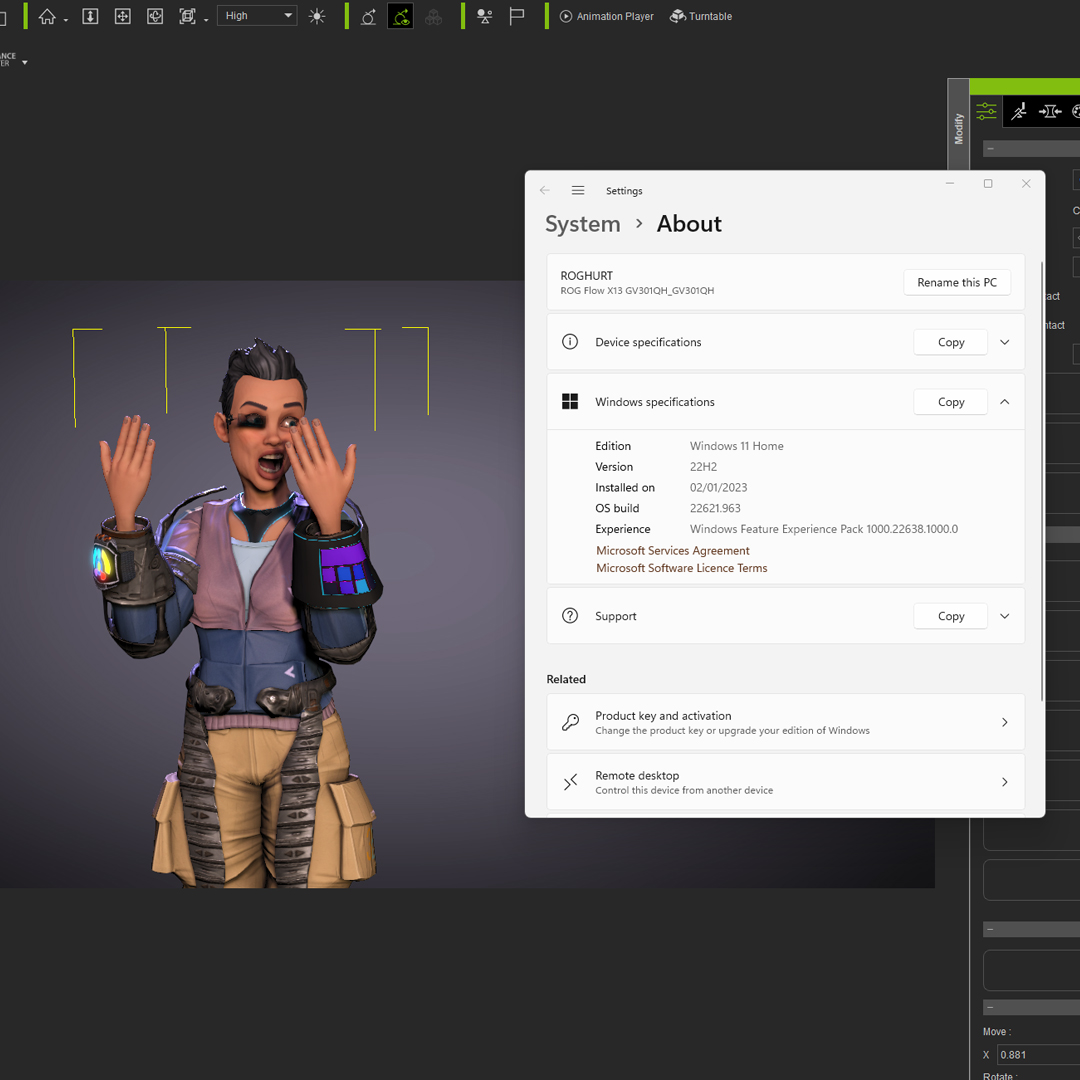Click the Device specifications info icon

pos(570,342)
